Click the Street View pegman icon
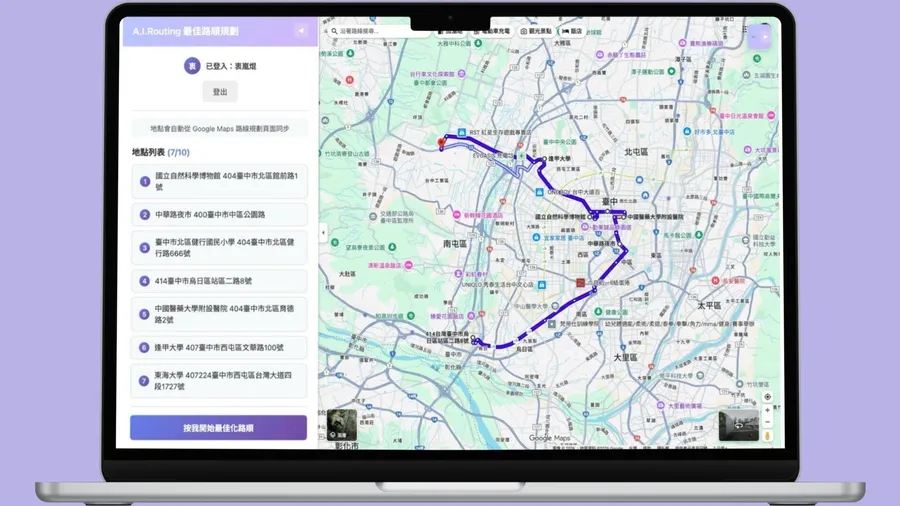The height and width of the screenshot is (506, 900). (767, 436)
